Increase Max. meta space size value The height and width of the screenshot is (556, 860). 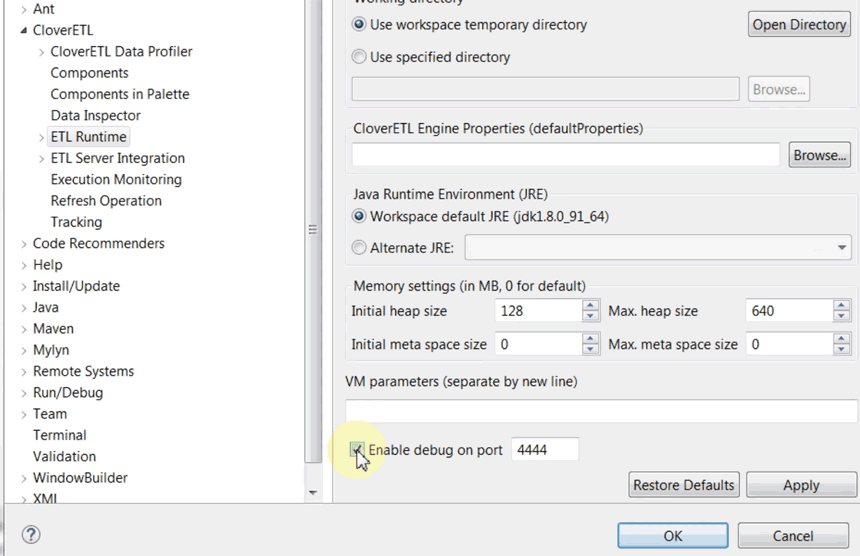click(841, 339)
